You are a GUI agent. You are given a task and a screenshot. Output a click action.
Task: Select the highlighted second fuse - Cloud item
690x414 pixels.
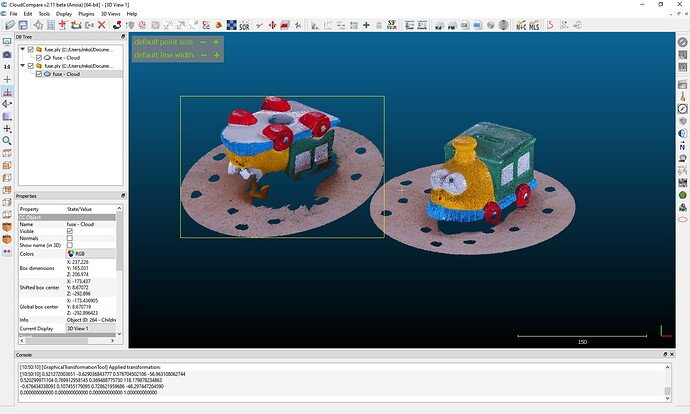coord(66,74)
